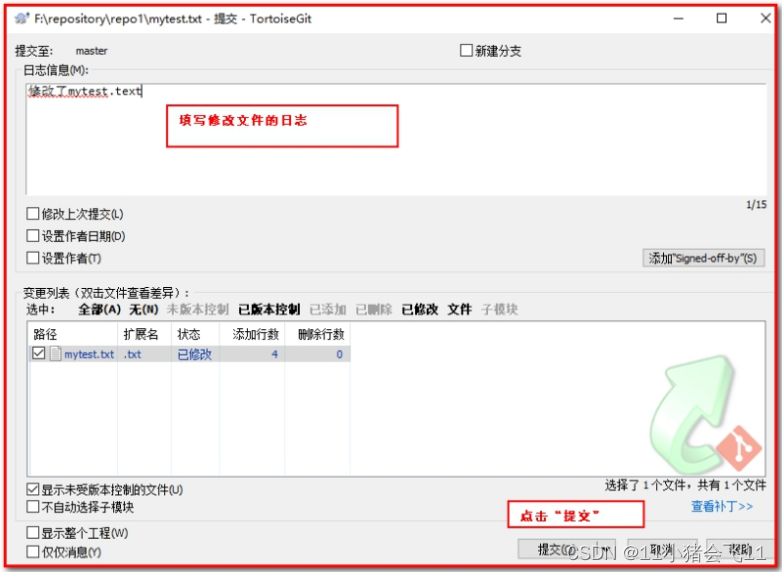Click the 已修改 status cell
Viewport: 782px width, 572px height.
coord(195,355)
